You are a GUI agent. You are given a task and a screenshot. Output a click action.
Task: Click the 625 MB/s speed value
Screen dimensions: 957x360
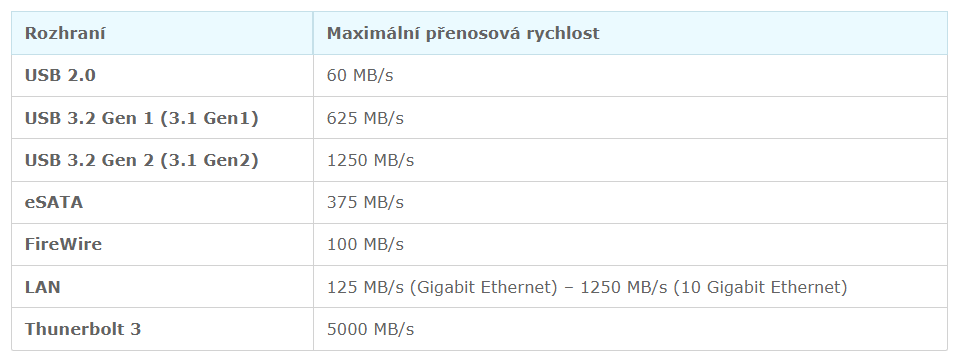pyautogui.click(x=365, y=118)
